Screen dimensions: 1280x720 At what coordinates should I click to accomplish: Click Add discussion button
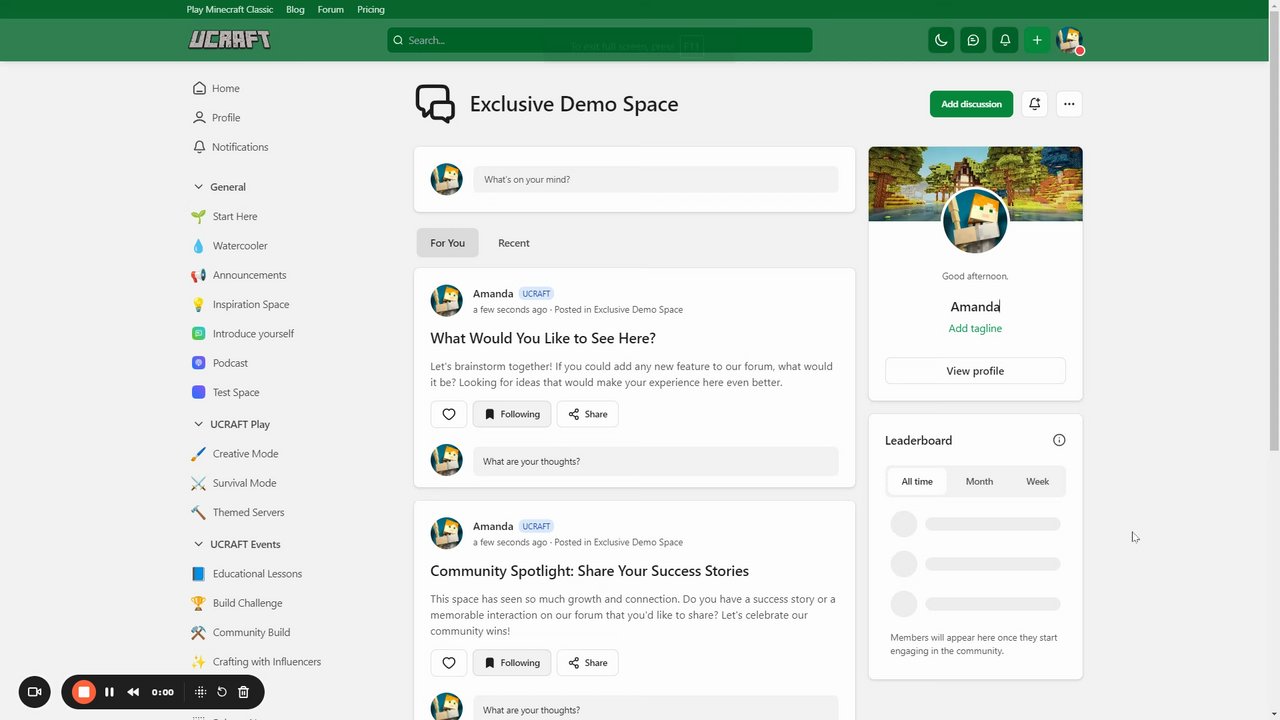pos(971,104)
